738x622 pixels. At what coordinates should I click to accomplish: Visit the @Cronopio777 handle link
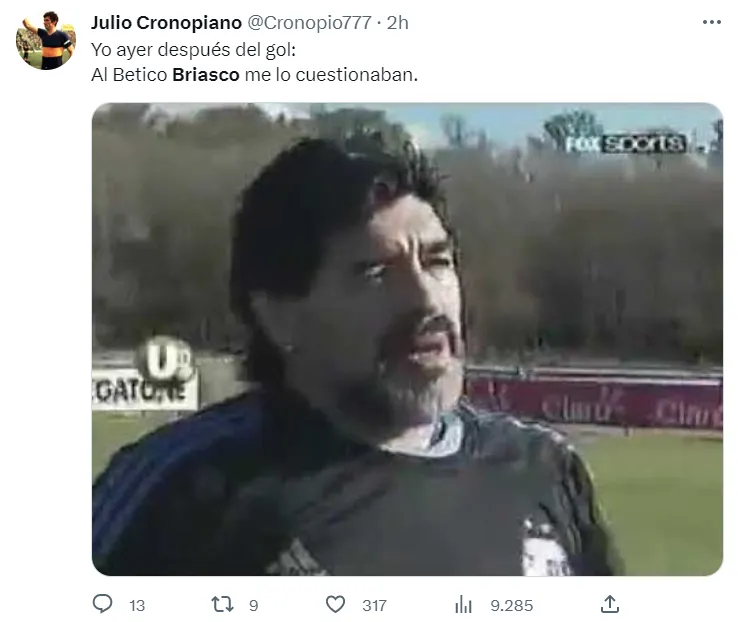tap(309, 23)
